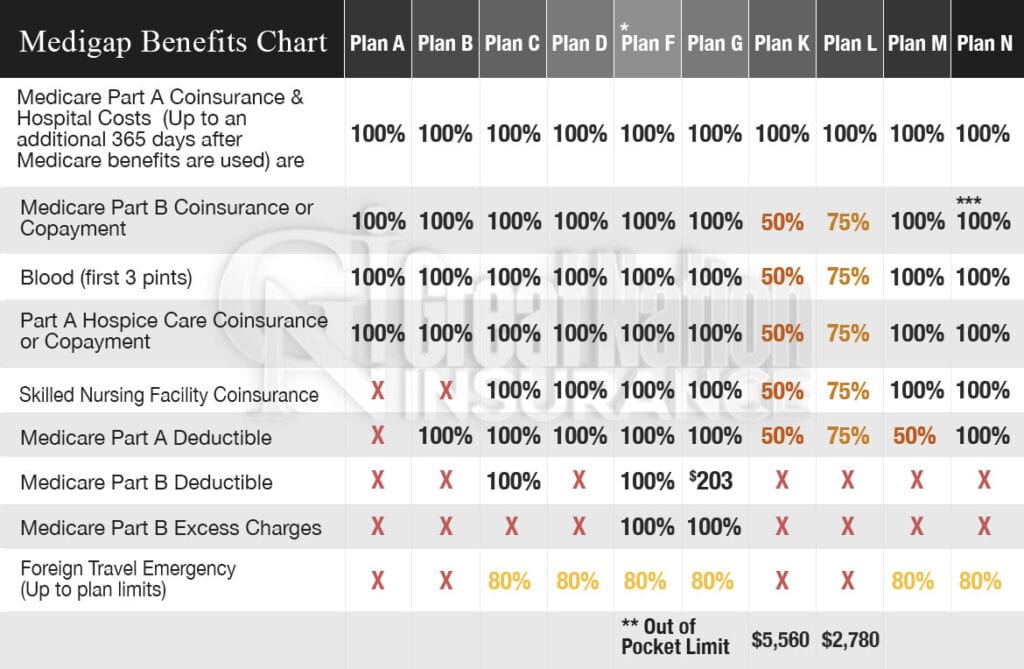The width and height of the screenshot is (1024, 669).
Task: Click the red X for Plan M Excess Charges
Action: pos(917,526)
